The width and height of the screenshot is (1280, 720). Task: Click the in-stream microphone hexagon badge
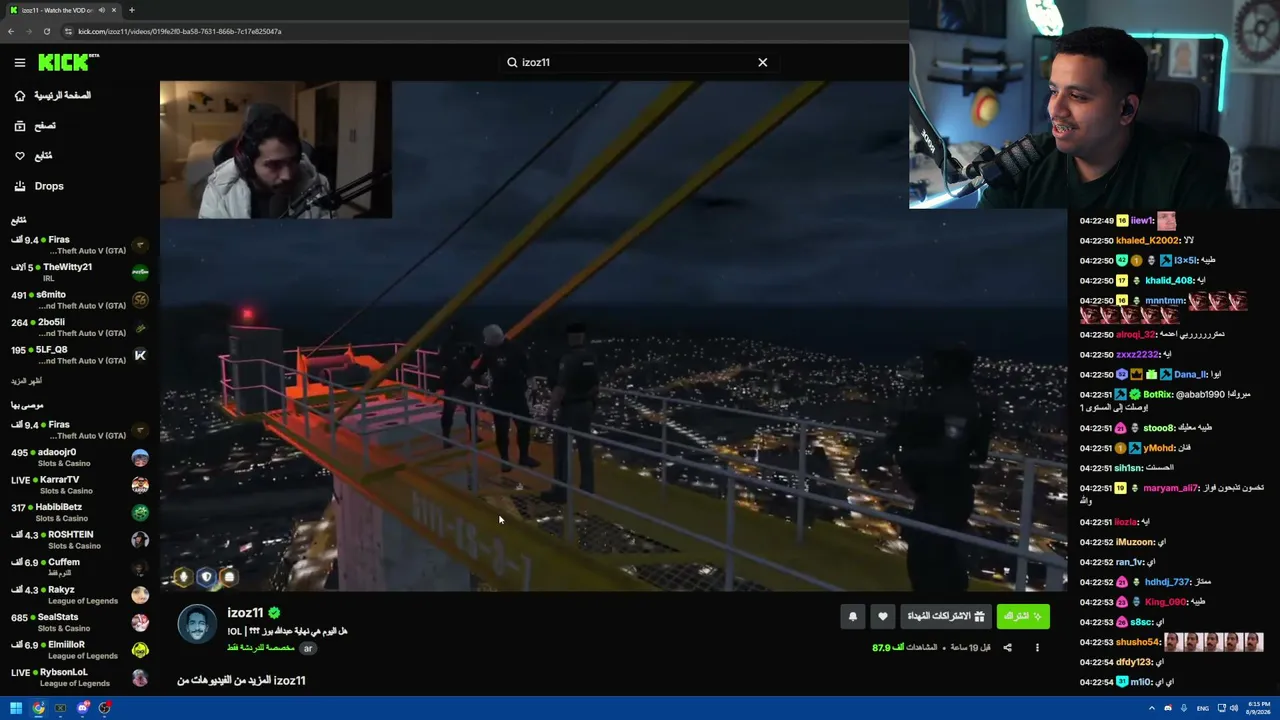coord(182,576)
